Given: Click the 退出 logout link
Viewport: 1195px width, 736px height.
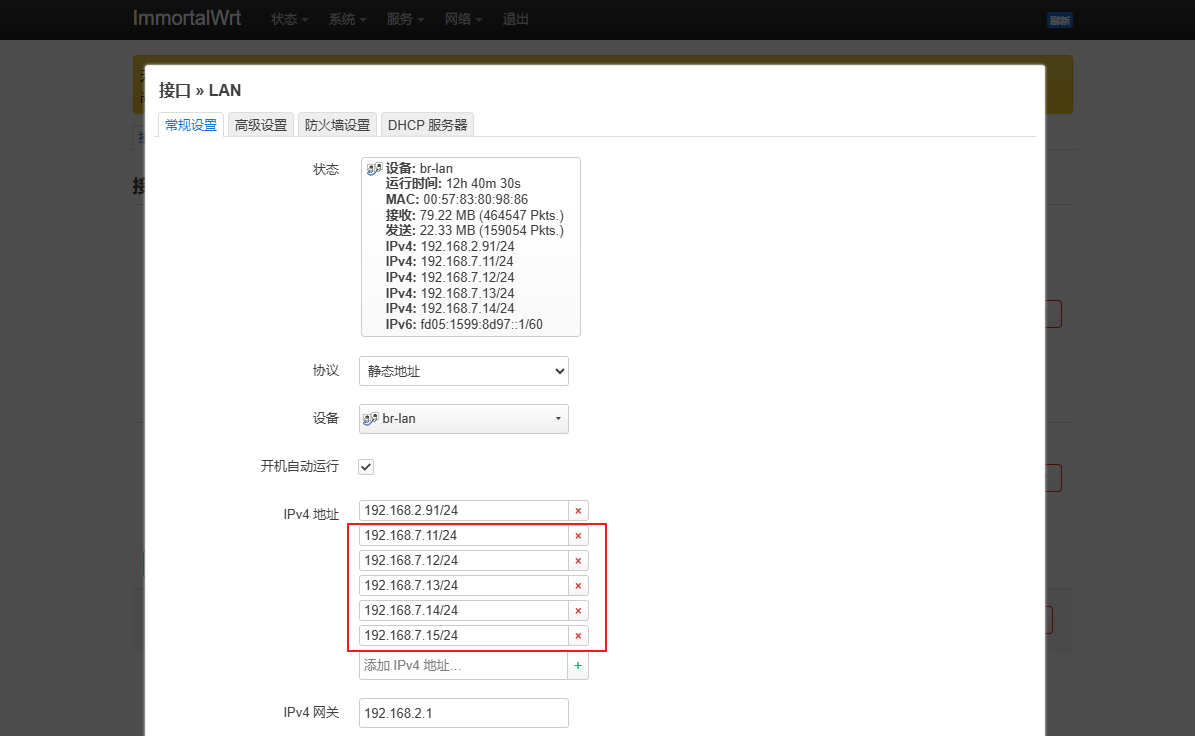Looking at the screenshot, I should pos(516,20).
